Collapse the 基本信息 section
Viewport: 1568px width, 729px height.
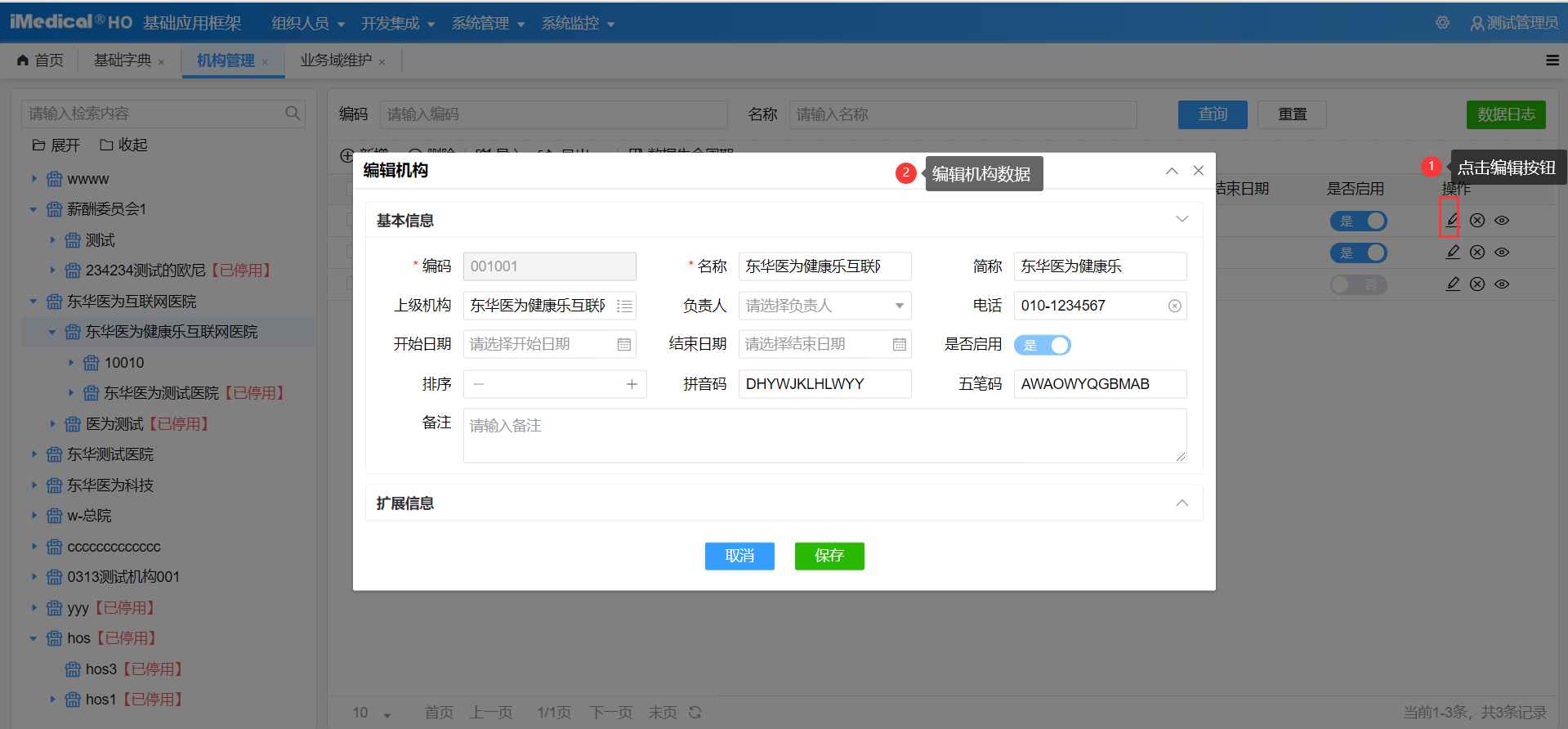coord(1182,219)
